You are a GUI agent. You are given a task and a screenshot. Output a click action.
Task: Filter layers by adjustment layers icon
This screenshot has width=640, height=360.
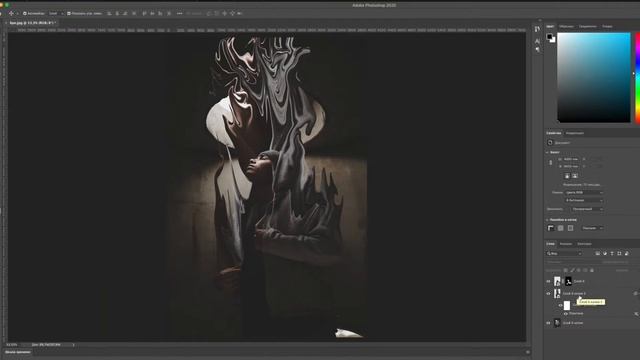coord(605,253)
